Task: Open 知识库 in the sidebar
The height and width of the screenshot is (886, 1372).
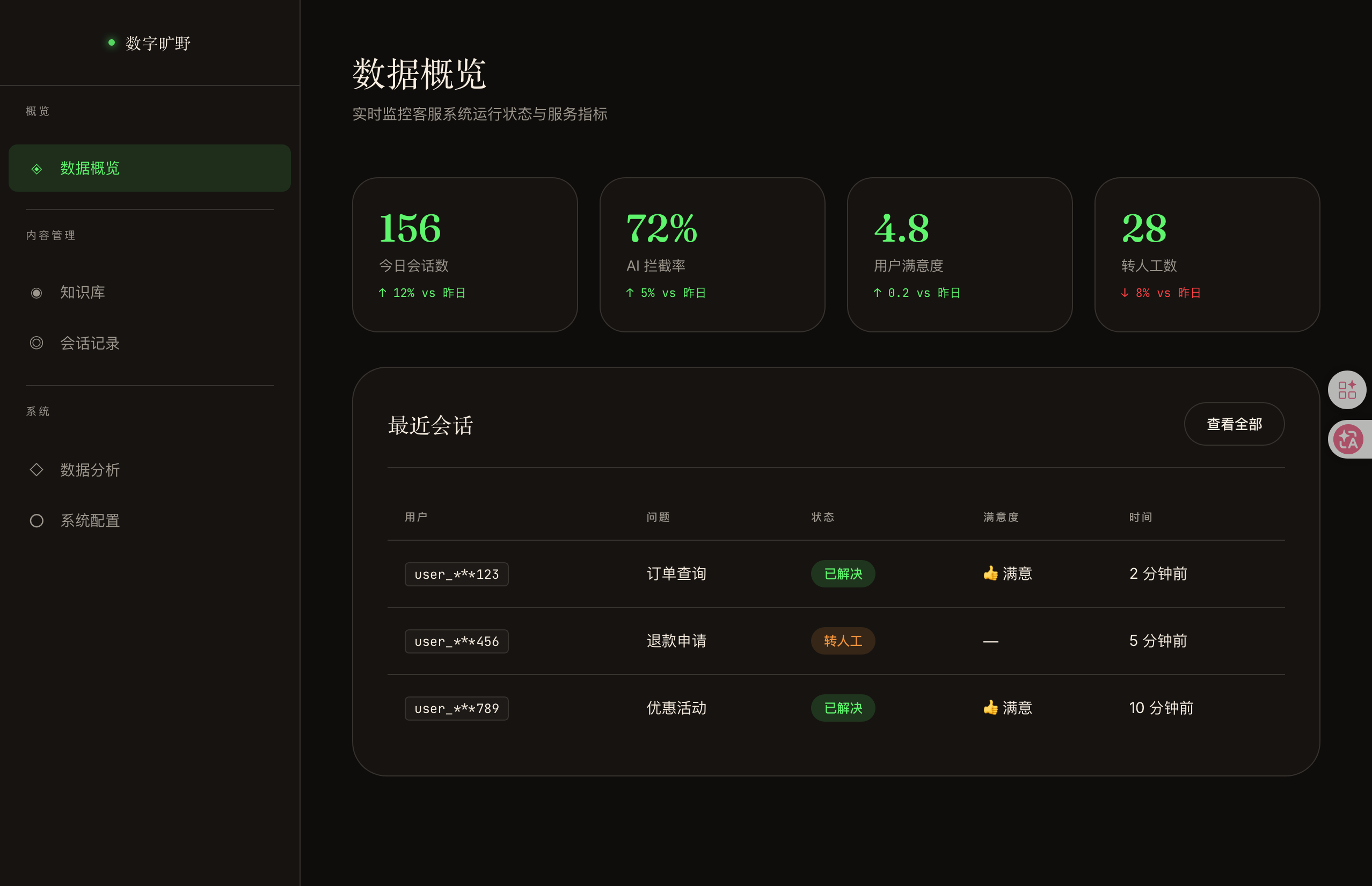Action: coord(150,292)
